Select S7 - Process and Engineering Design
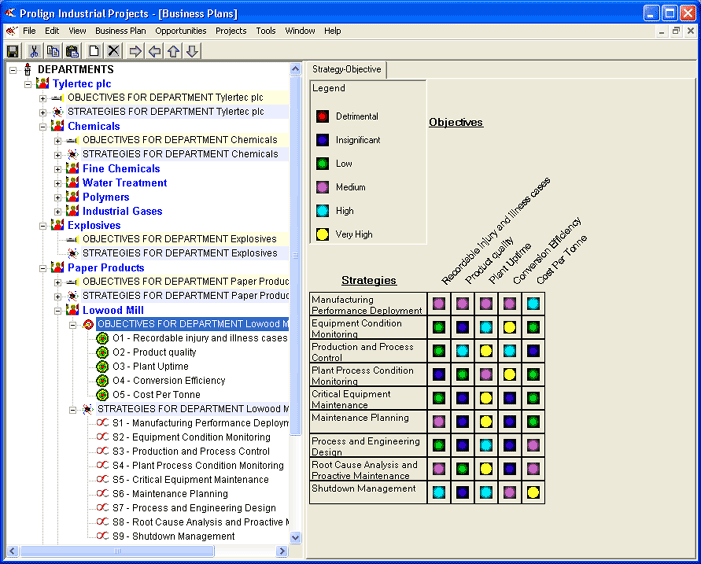 click(x=194, y=508)
